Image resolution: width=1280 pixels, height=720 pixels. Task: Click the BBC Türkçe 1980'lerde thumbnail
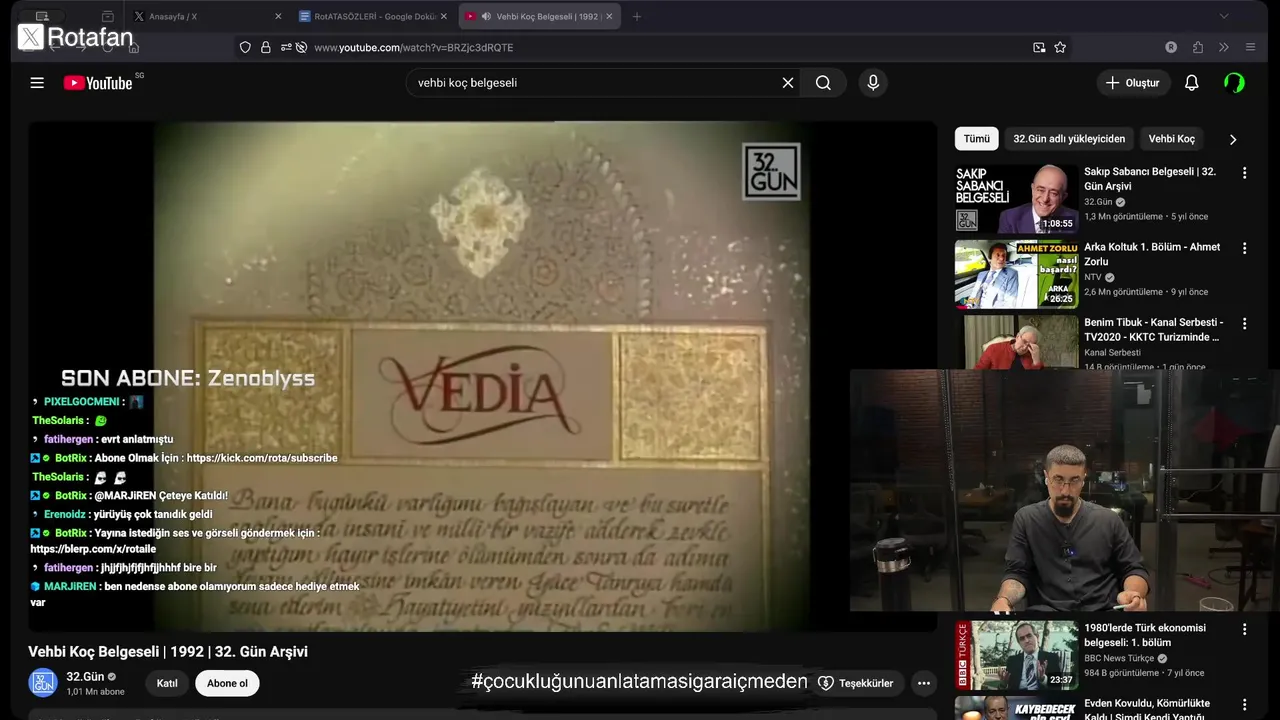pos(1017,655)
